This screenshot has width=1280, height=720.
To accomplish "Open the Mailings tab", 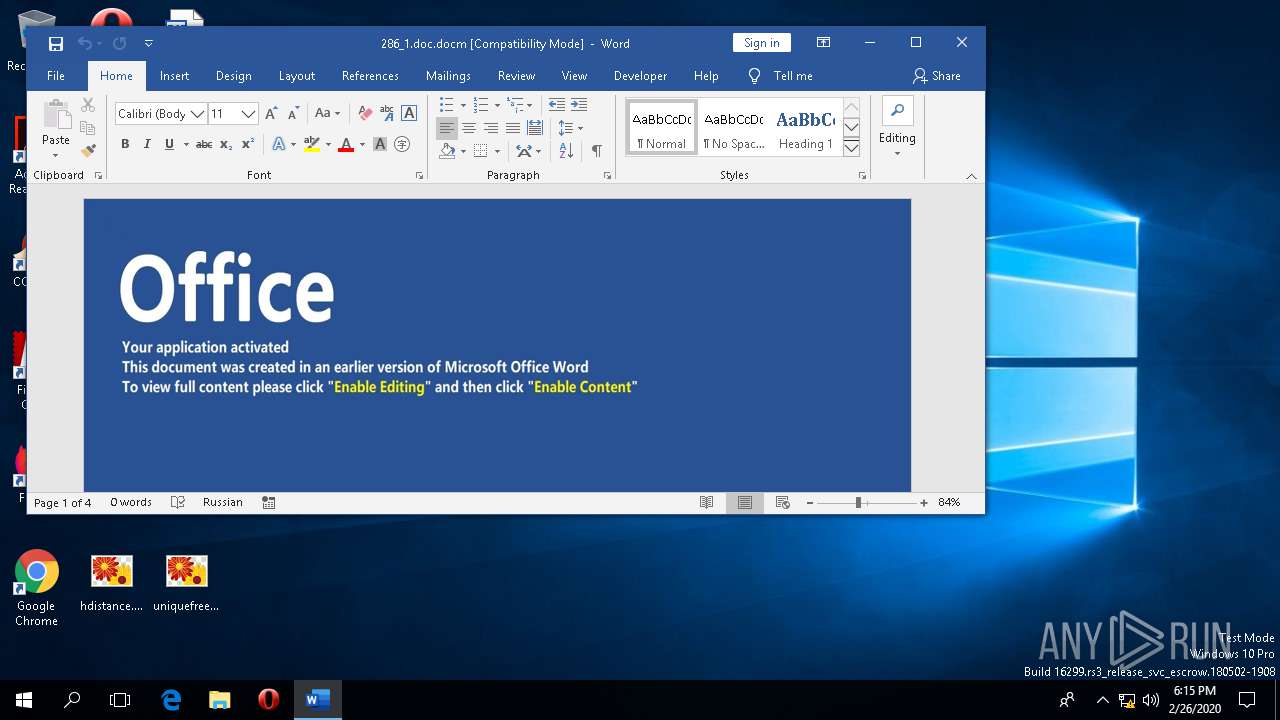I will (x=448, y=76).
